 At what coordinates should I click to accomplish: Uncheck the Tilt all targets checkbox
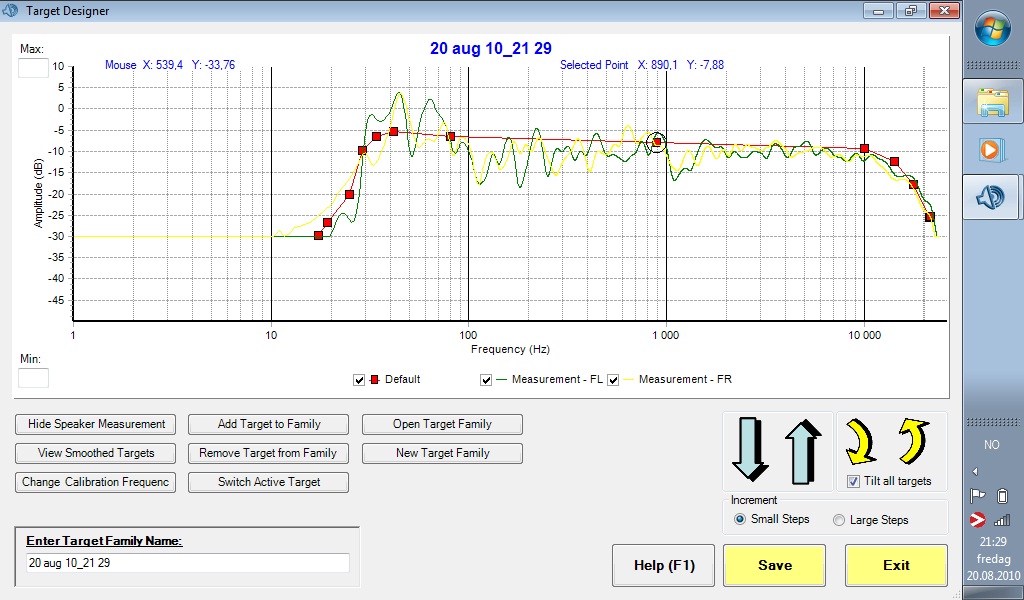[x=852, y=481]
